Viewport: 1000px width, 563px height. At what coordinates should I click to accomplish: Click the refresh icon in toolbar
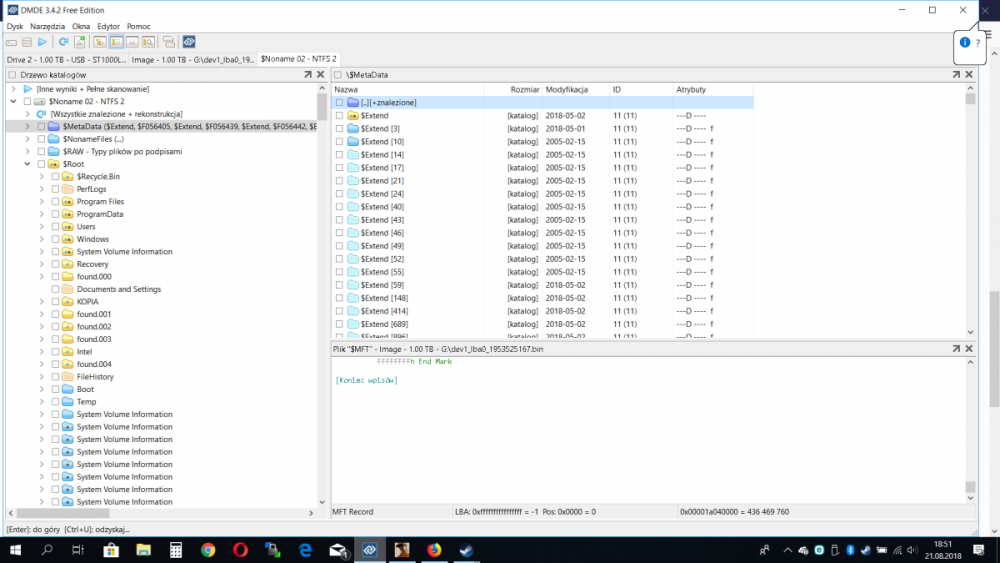tap(63, 42)
